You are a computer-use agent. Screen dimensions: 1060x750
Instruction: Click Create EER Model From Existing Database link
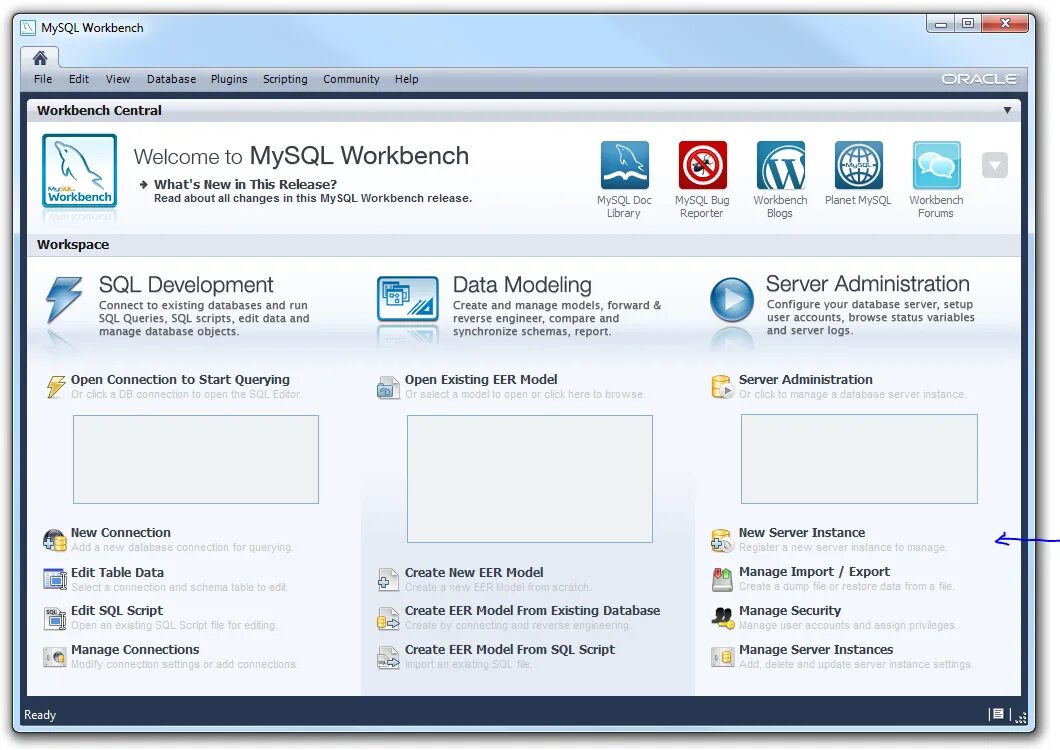pyautogui.click(x=532, y=610)
